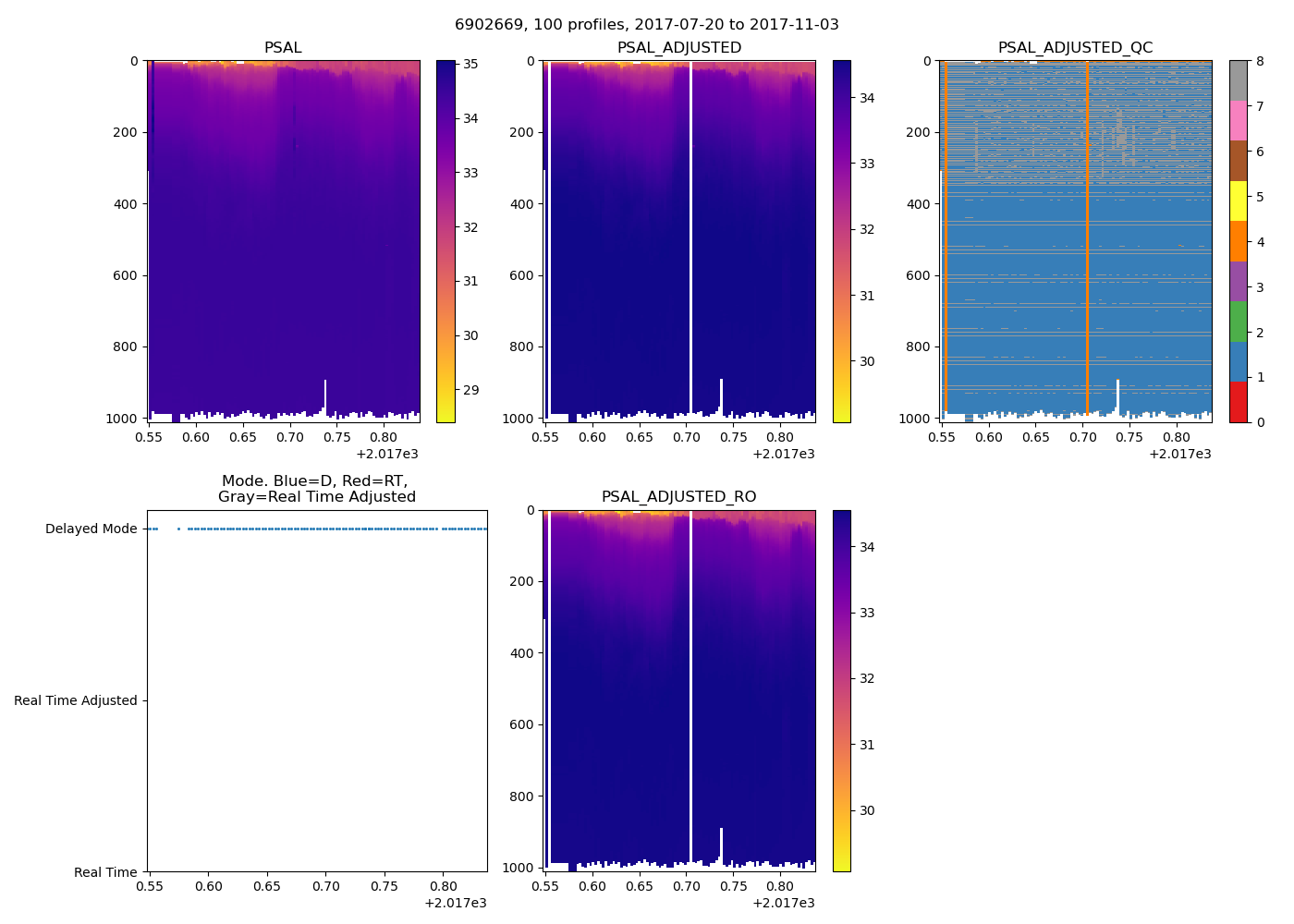The height and width of the screenshot is (924, 1294).
Task: Select the purple swatch in QC colorbar
Action: coord(1239,281)
